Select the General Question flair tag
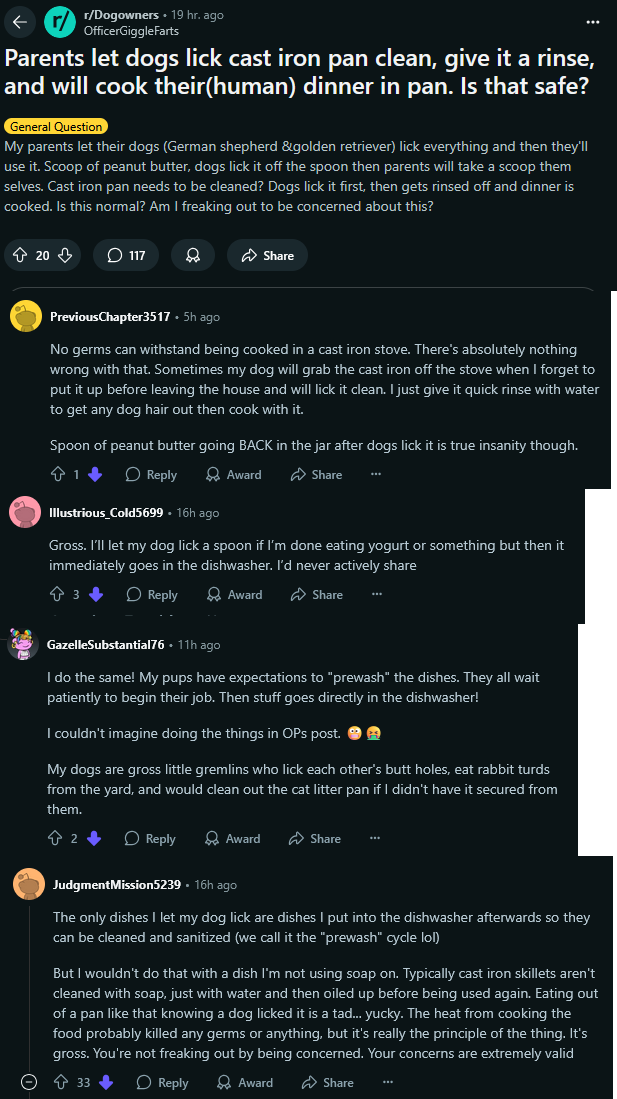Image resolution: width=617 pixels, height=1099 pixels. click(x=56, y=127)
